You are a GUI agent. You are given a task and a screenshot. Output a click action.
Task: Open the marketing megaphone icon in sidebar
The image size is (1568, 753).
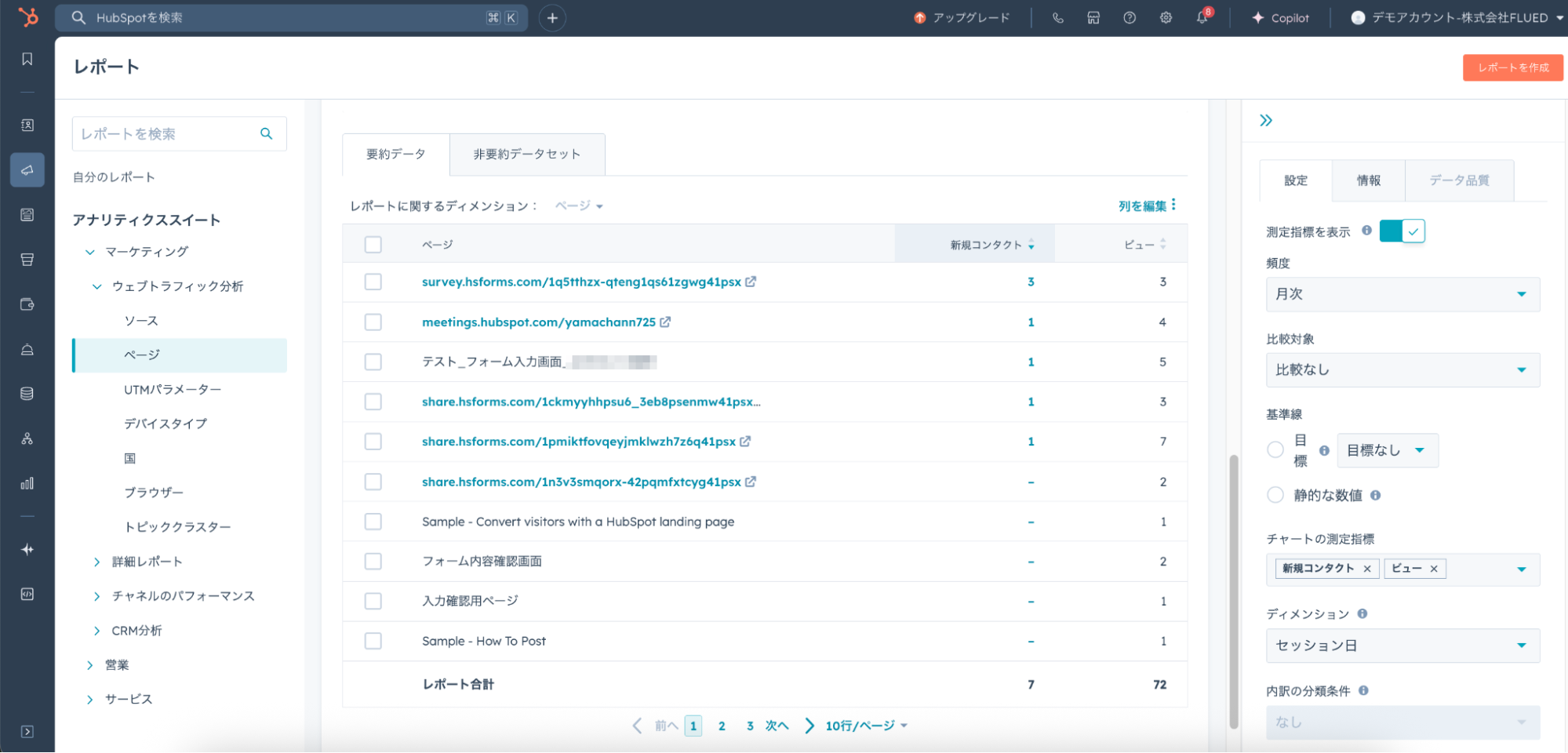pos(27,170)
